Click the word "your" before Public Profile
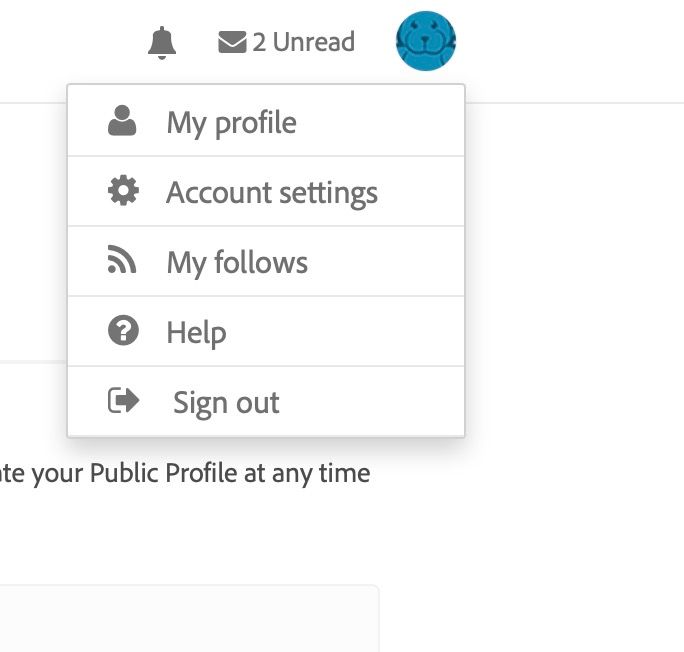This screenshot has width=684, height=652. (x=57, y=472)
